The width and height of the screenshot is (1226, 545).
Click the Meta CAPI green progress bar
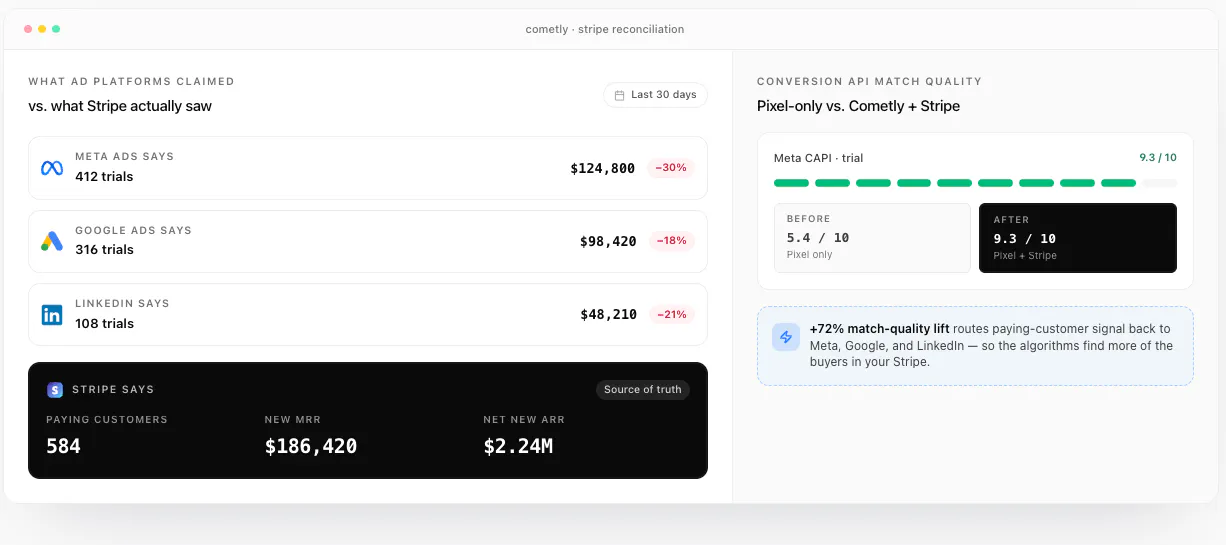click(x=975, y=183)
